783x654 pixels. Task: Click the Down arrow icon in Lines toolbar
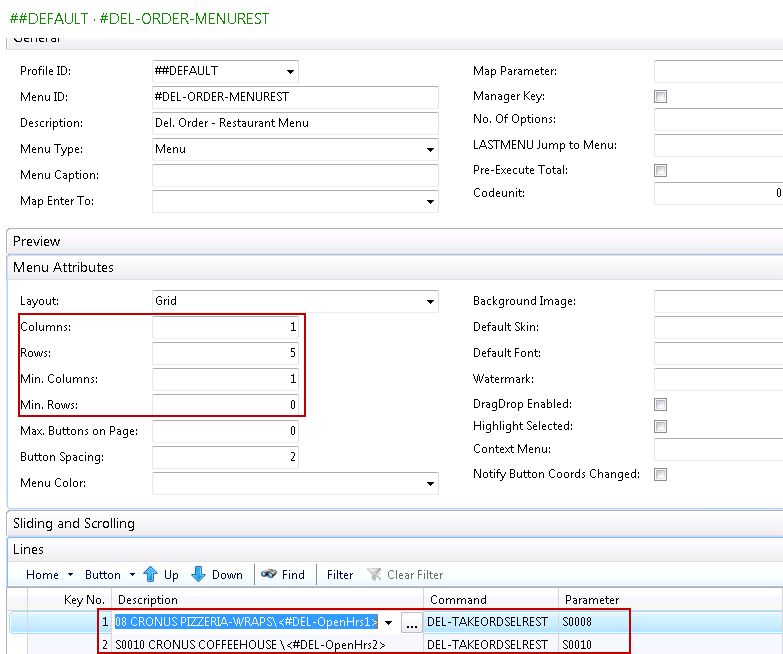click(198, 575)
